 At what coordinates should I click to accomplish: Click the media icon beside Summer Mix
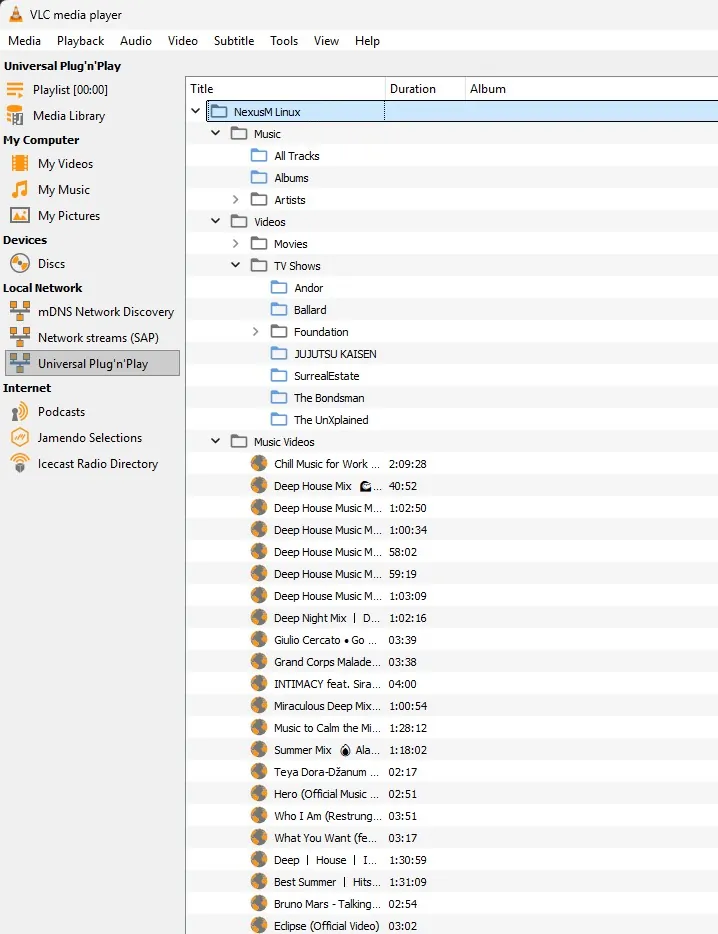pyautogui.click(x=259, y=749)
